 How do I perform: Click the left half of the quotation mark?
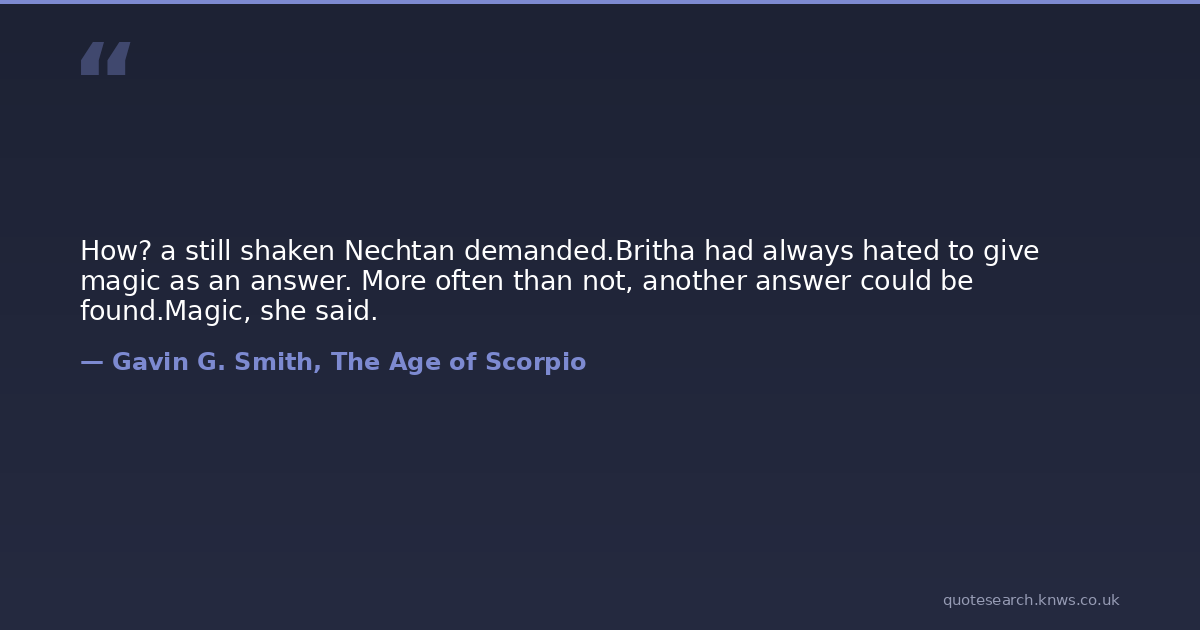(x=92, y=59)
